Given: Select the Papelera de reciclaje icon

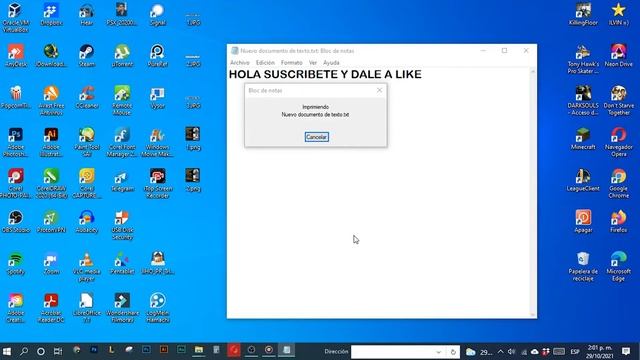Looking at the screenshot, I should 583,267.
